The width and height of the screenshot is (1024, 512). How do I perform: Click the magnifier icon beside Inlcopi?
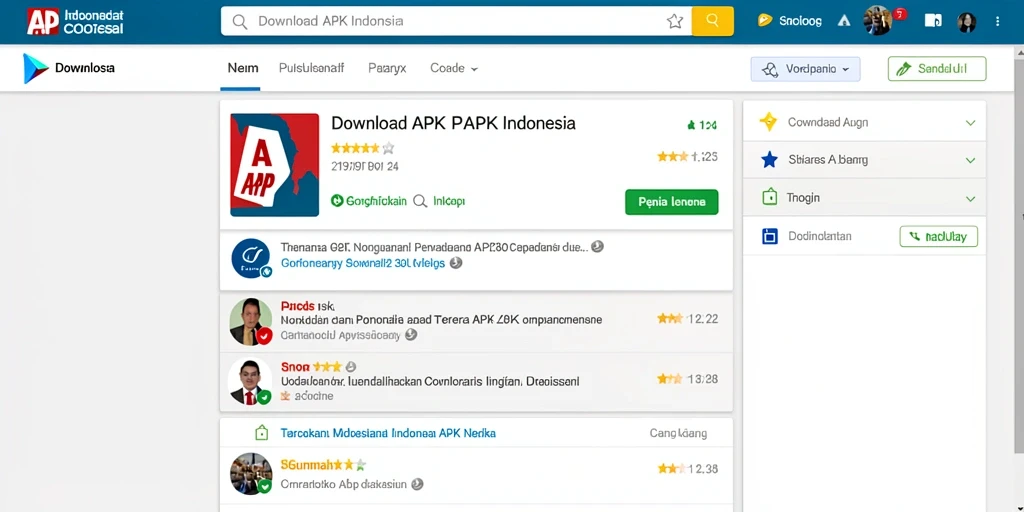[x=420, y=201]
